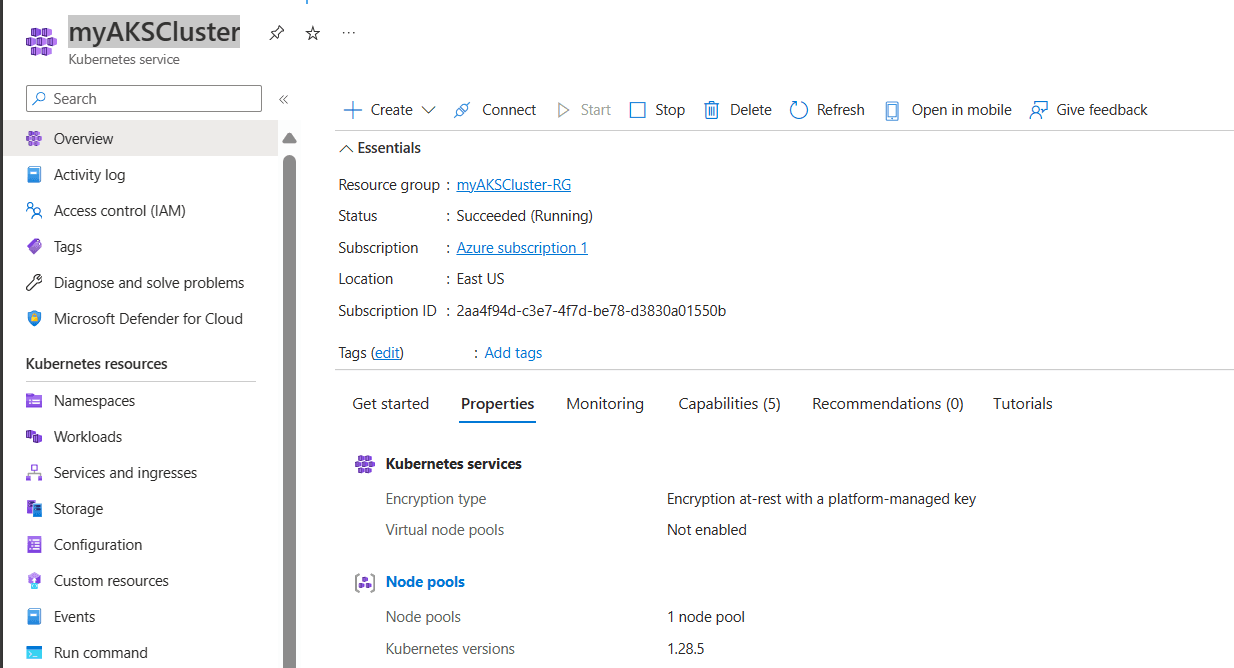Viewport: 1234px width, 668px height.
Task: Collapse the sidebar with double chevron
Action: (x=284, y=99)
